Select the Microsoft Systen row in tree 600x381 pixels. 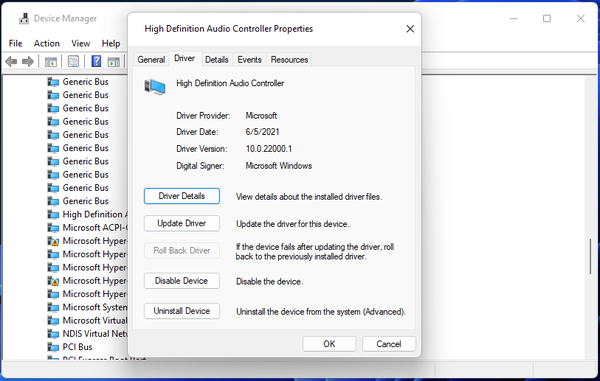pos(88,307)
